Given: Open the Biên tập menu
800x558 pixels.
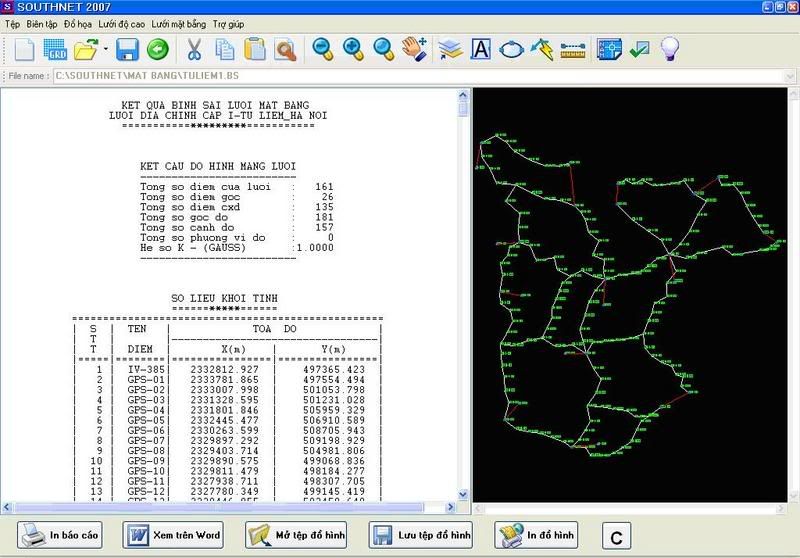Looking at the screenshot, I should coord(42,24).
